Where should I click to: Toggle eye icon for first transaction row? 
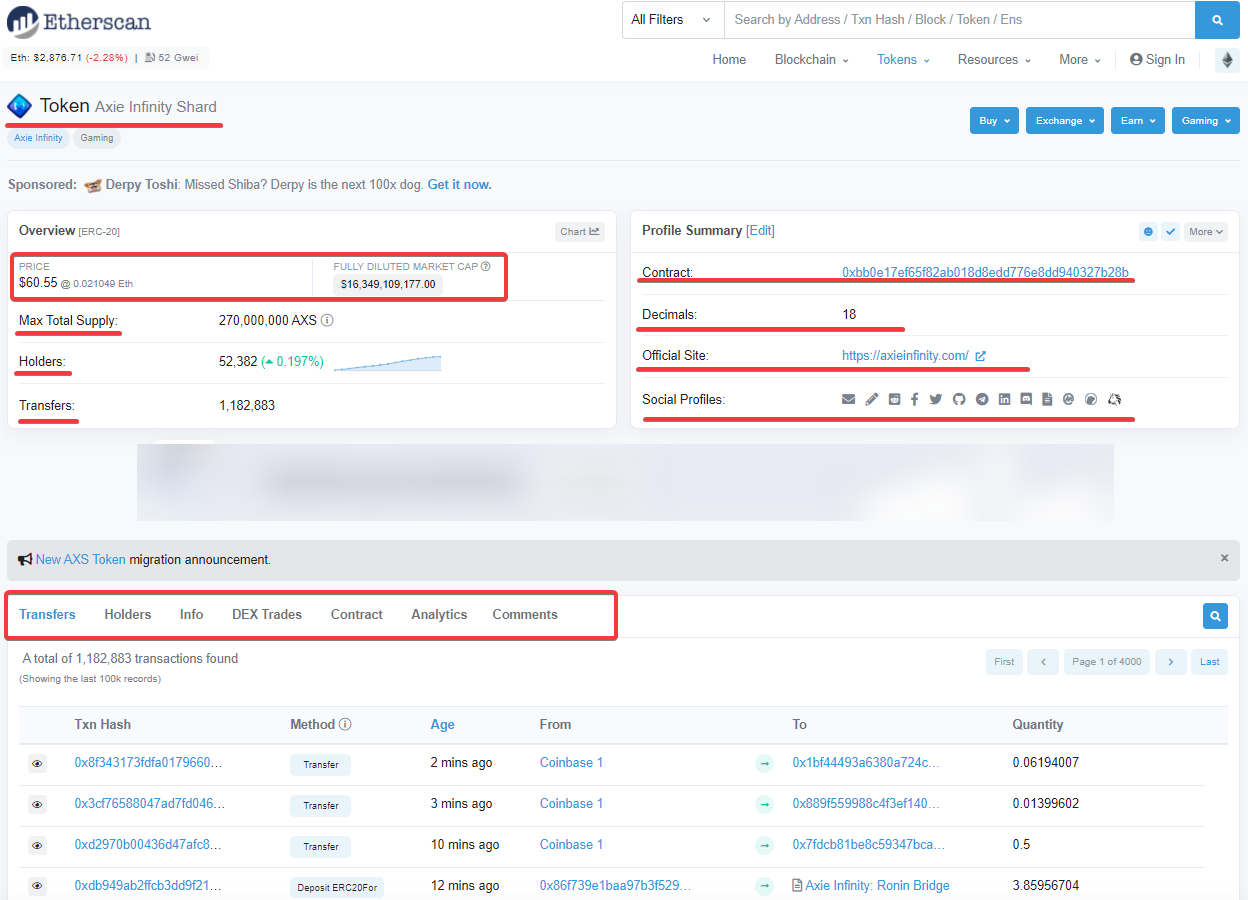click(x=37, y=764)
